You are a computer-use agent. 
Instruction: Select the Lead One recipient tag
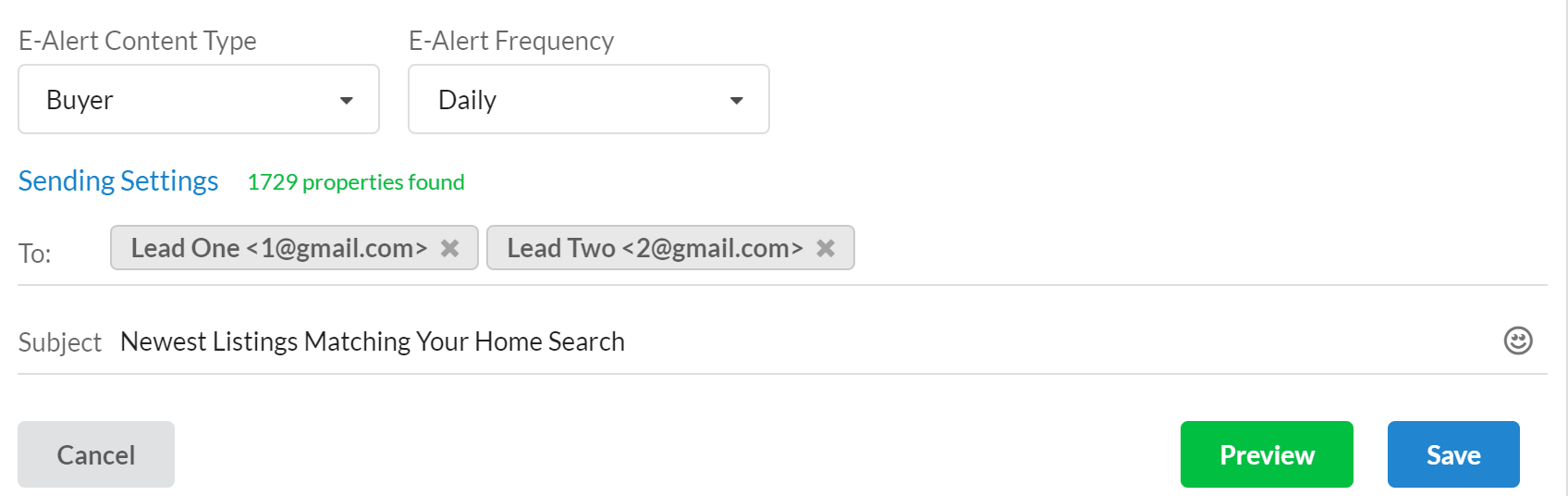click(x=277, y=248)
